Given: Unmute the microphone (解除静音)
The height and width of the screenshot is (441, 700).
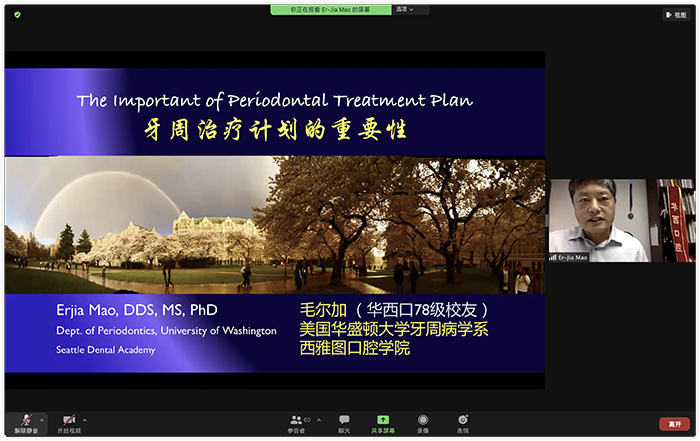Looking at the screenshot, I should [26, 423].
